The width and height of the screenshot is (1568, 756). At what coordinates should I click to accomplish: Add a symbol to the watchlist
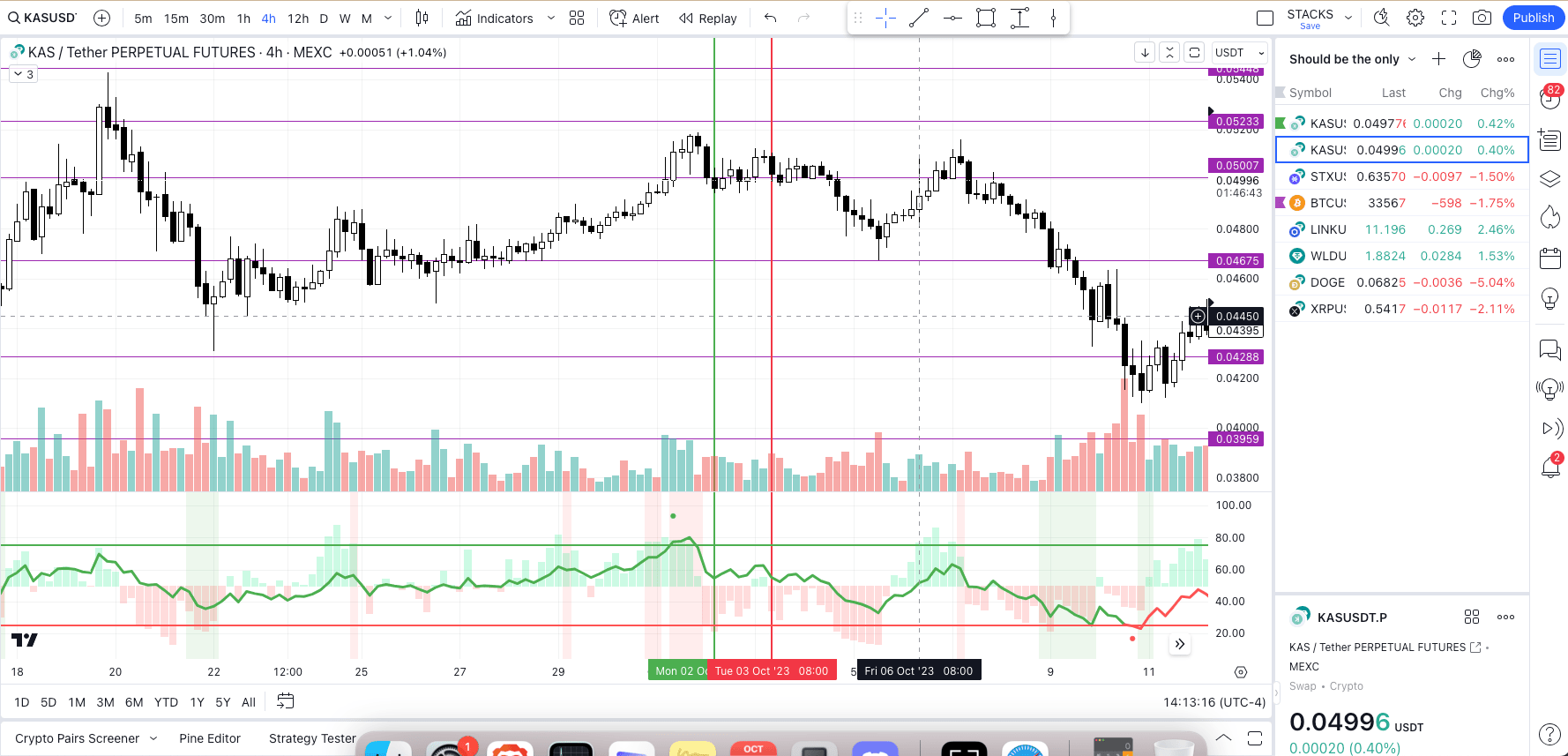1438,59
